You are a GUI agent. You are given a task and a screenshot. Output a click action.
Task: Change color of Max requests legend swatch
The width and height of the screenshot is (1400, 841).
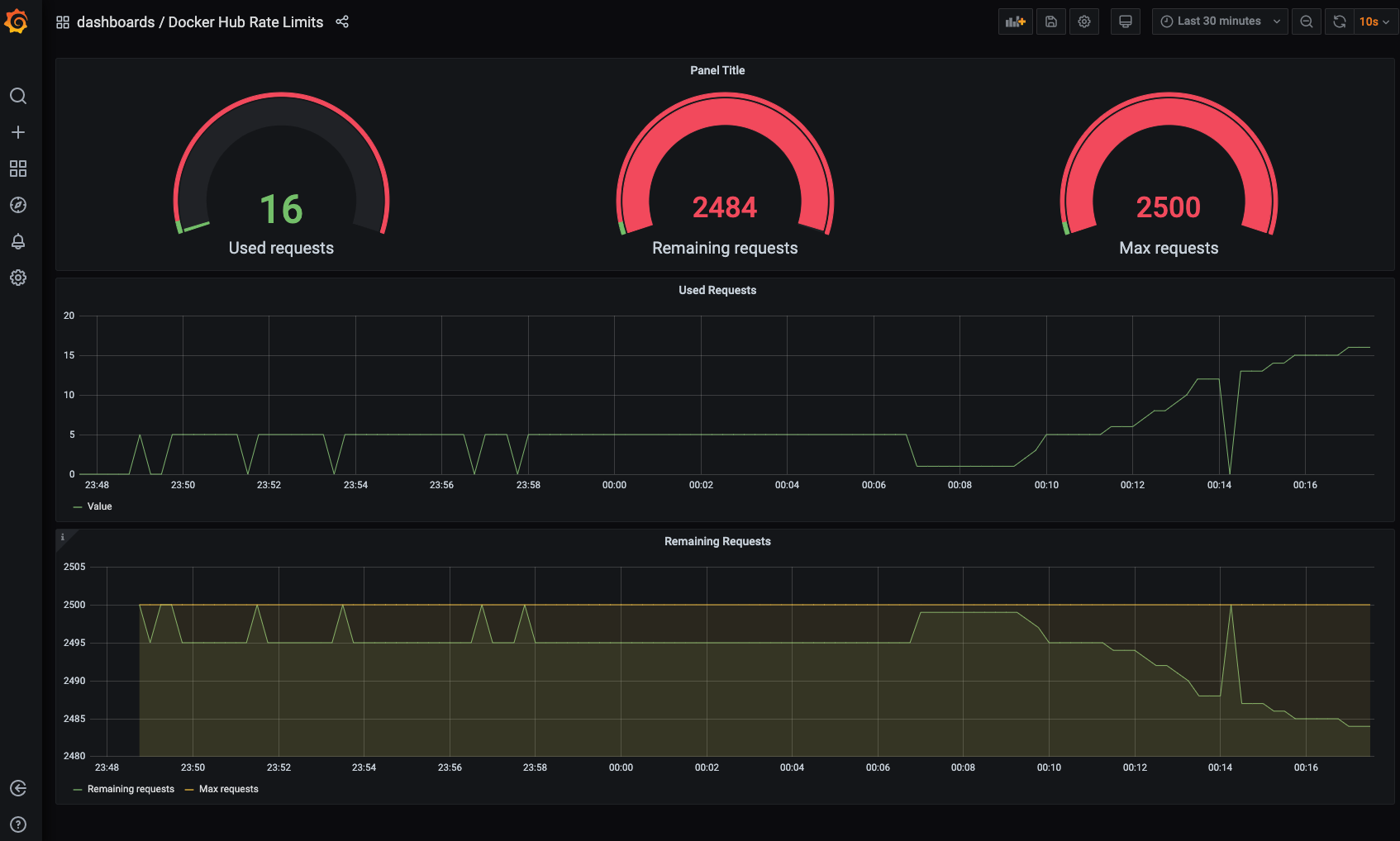(x=189, y=790)
